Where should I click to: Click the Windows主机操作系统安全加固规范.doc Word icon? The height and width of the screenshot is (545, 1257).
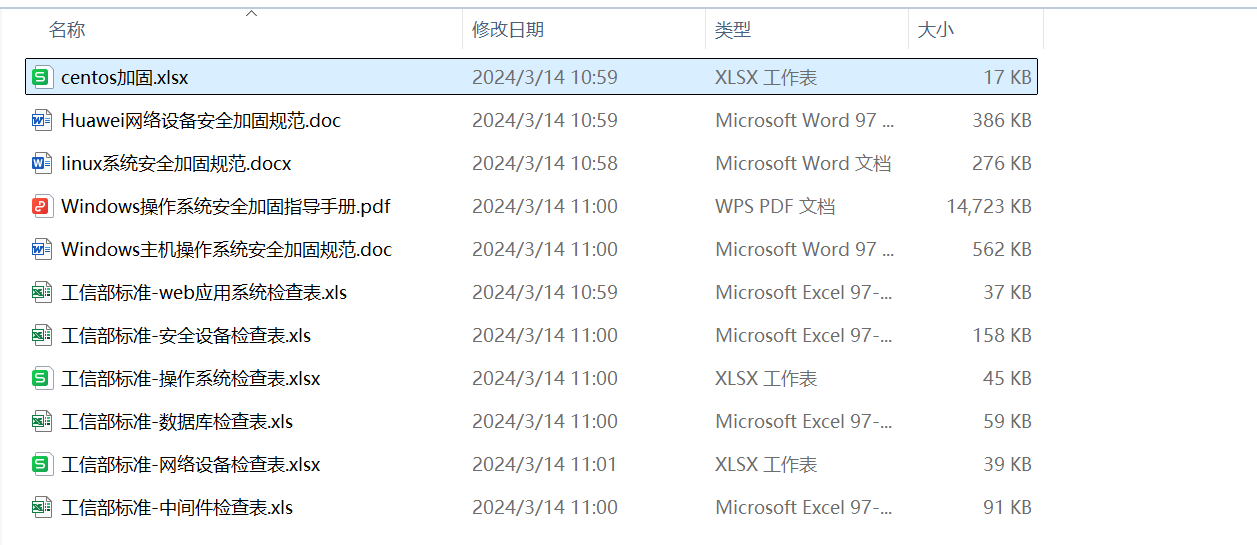(41, 249)
